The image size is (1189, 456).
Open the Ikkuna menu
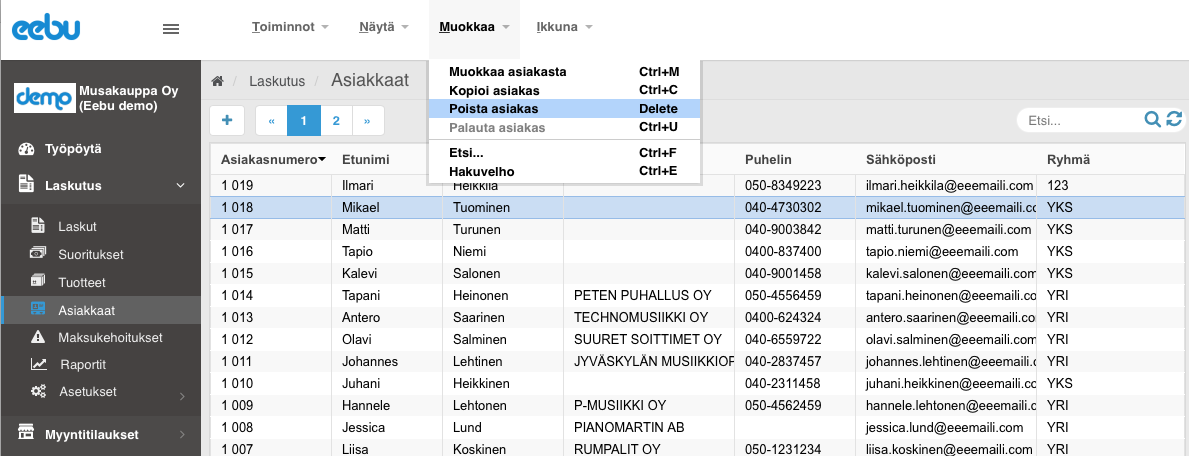(x=564, y=27)
